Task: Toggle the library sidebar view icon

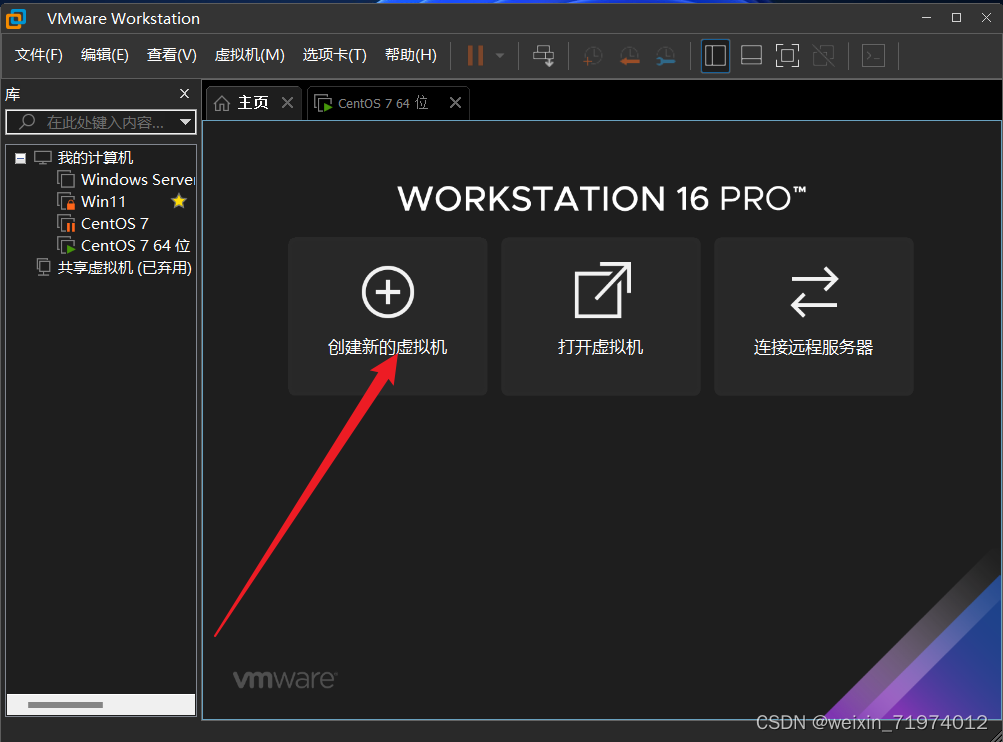Action: pos(715,56)
